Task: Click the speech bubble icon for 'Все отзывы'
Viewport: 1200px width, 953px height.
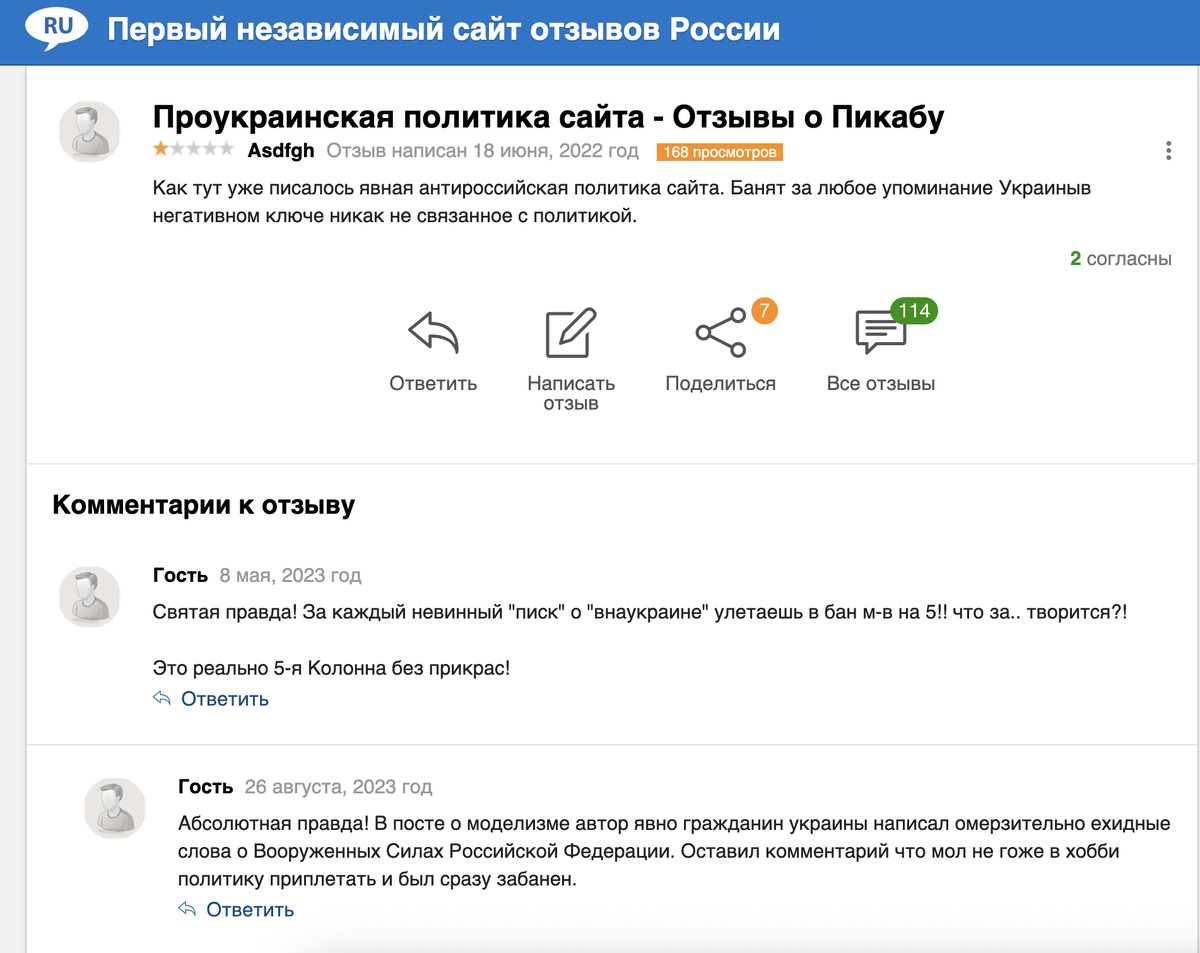Action: point(880,333)
